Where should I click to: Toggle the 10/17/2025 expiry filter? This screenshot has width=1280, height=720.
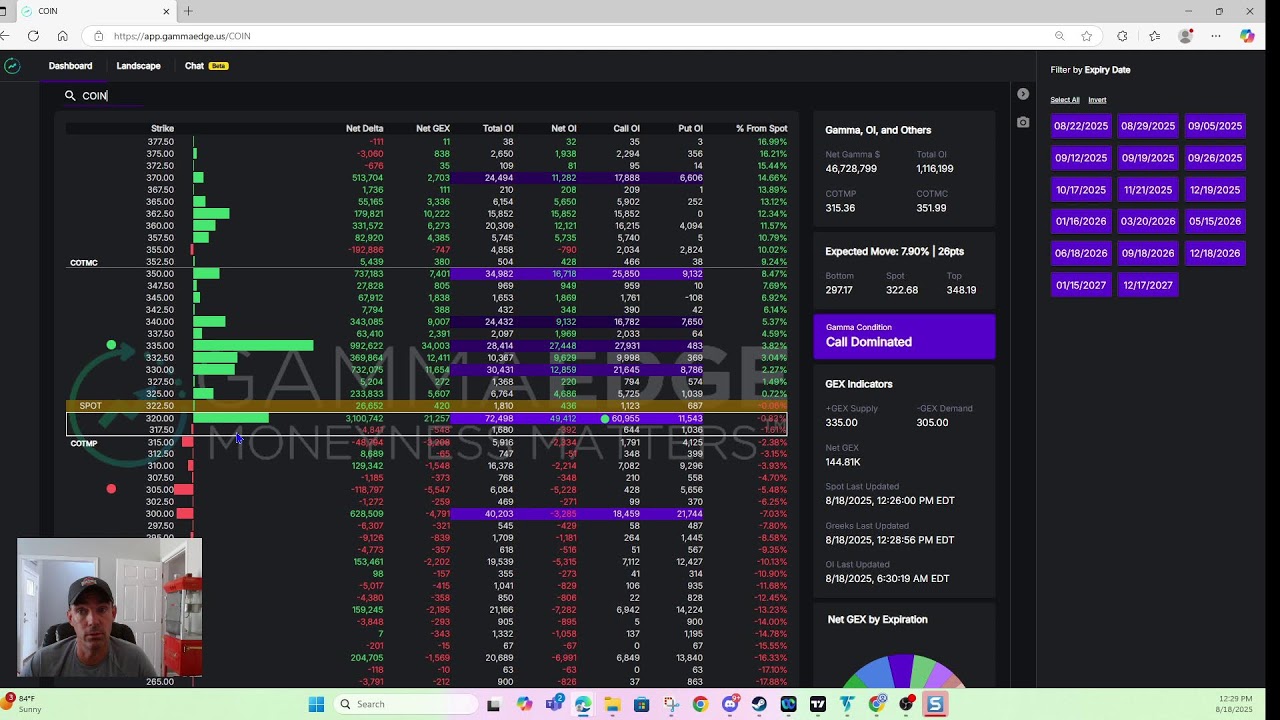(x=1081, y=190)
